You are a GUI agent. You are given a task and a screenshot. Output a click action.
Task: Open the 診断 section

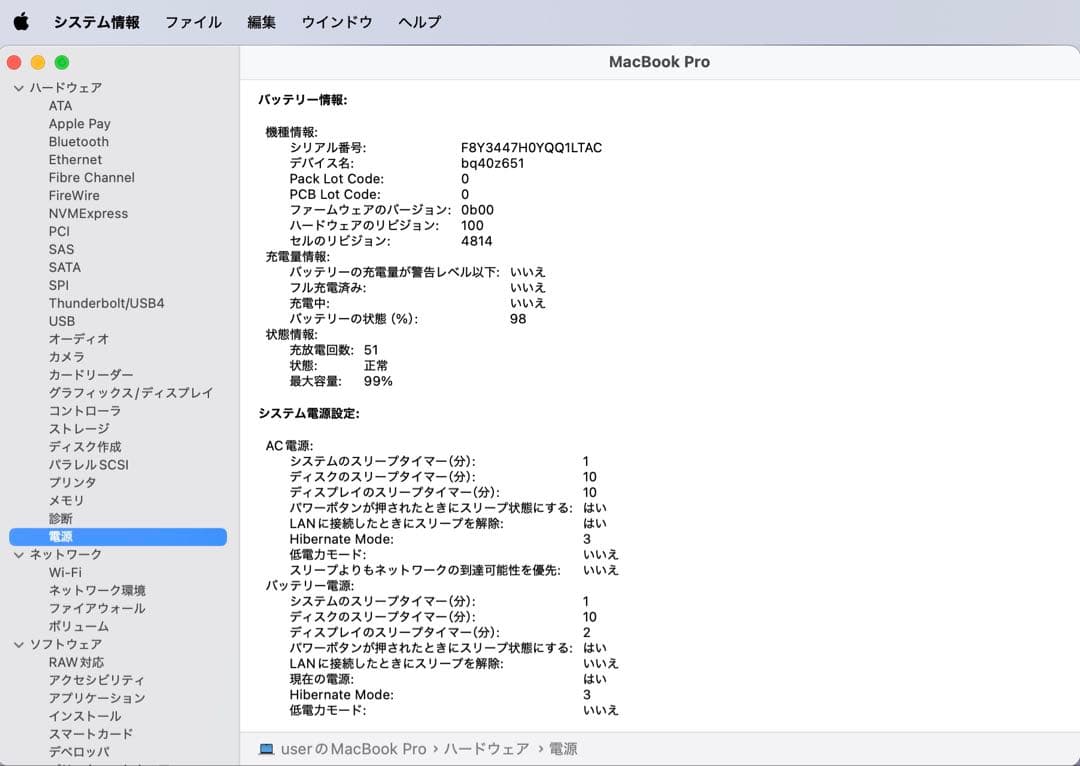pyautogui.click(x=60, y=518)
